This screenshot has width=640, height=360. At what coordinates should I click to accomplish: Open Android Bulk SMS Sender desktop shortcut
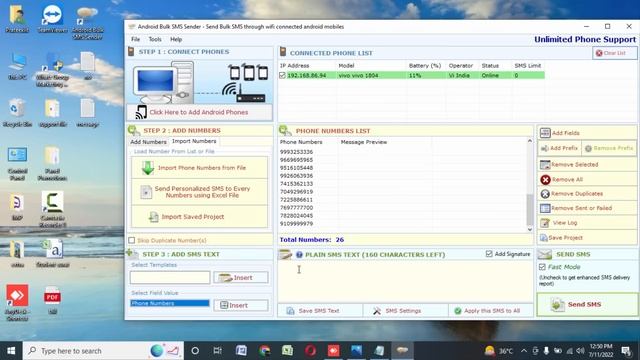pos(87,22)
